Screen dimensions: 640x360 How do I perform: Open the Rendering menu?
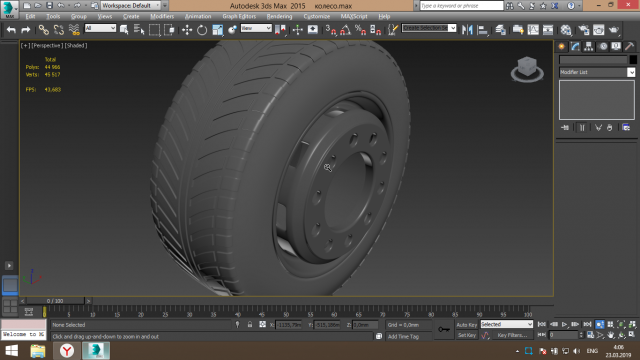pos(280,16)
